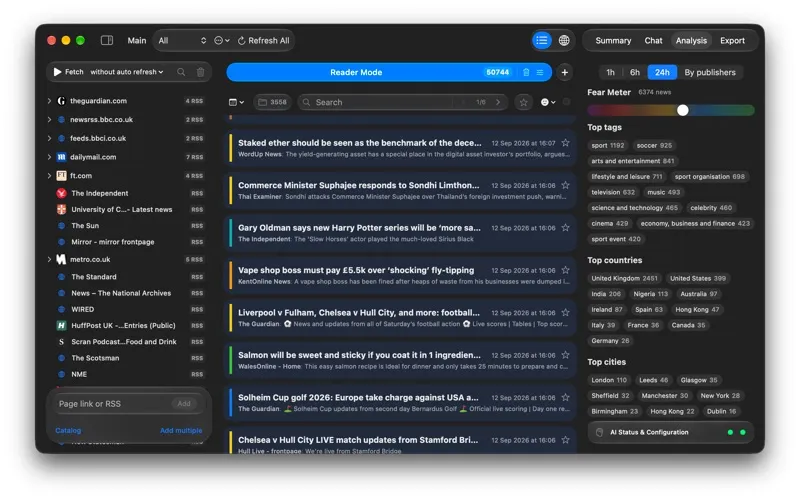800x500 pixels.
Task: Click the Page link or RSS field
Action: click(x=114, y=404)
